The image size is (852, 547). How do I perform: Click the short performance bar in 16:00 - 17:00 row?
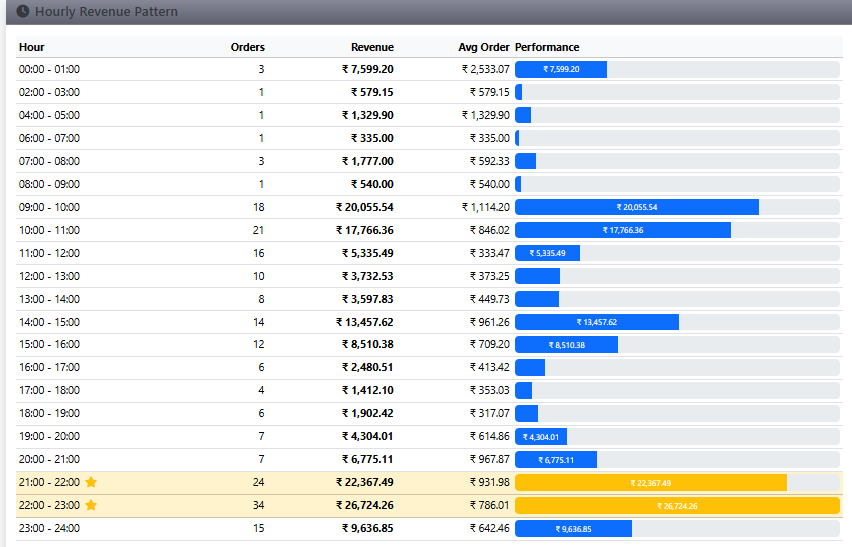pyautogui.click(x=530, y=368)
